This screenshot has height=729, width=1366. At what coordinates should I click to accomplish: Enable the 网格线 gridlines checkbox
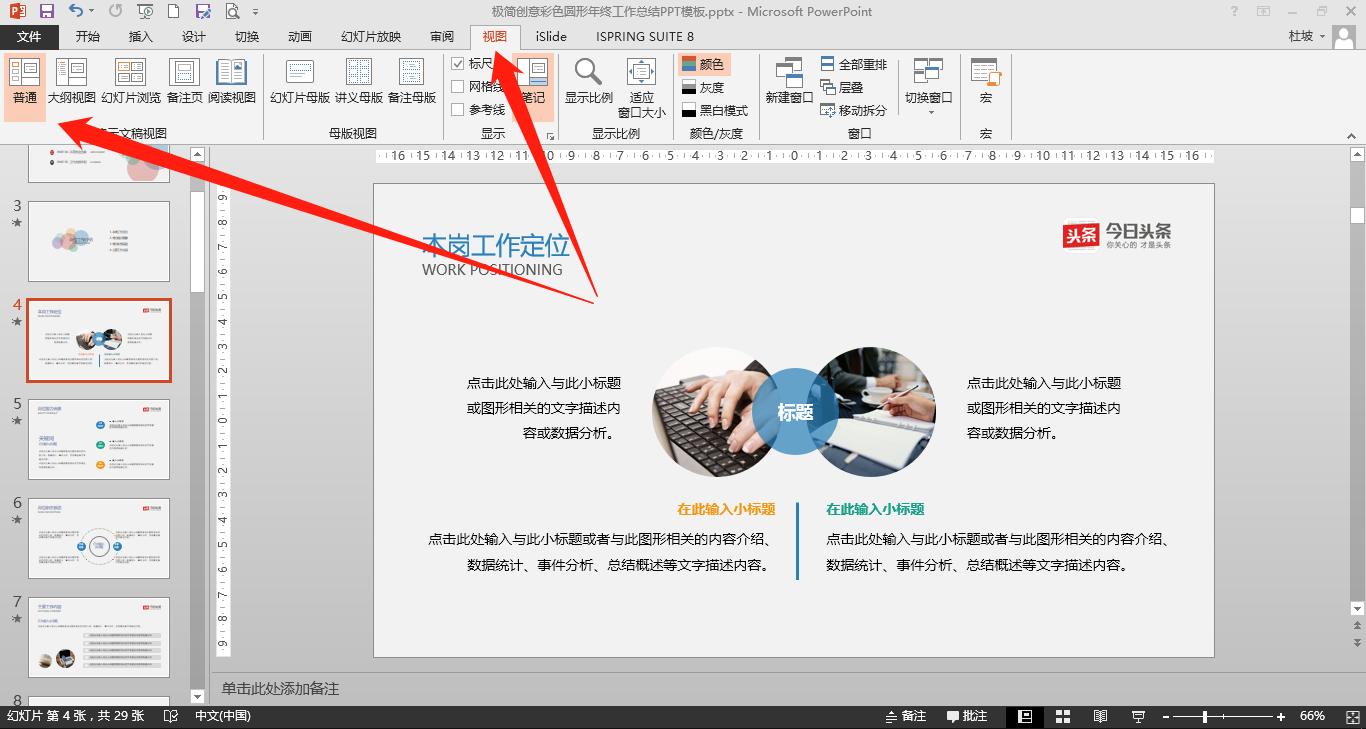click(458, 87)
